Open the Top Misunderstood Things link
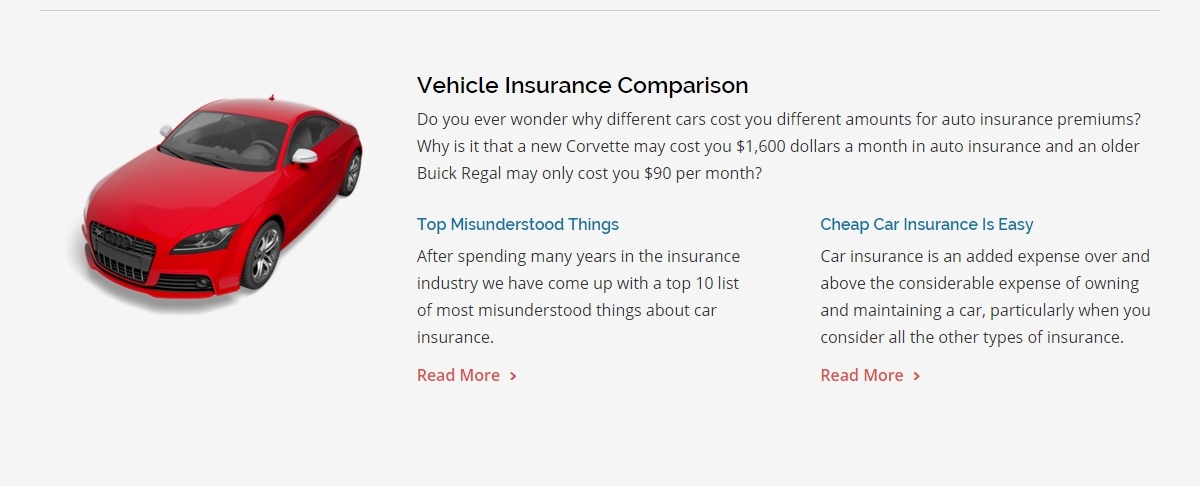The height and width of the screenshot is (486, 1200). 518,224
